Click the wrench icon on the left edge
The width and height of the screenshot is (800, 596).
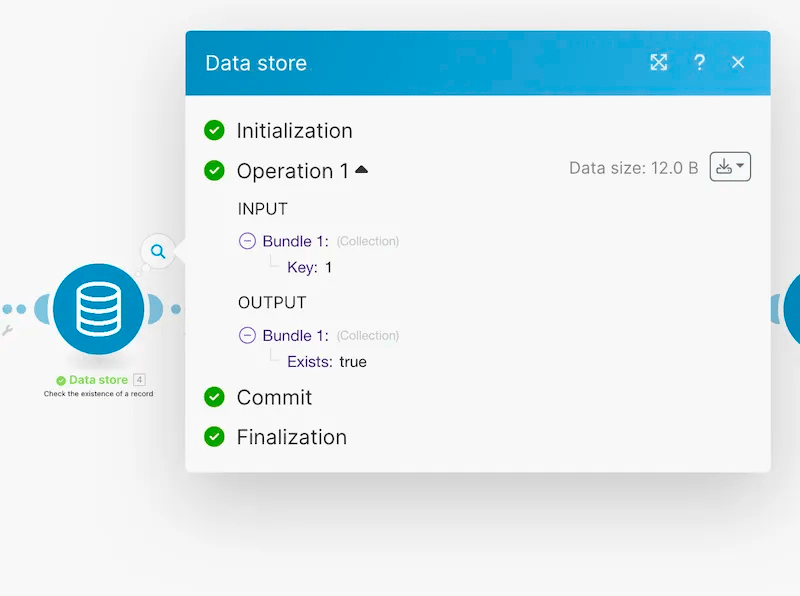coord(7,331)
